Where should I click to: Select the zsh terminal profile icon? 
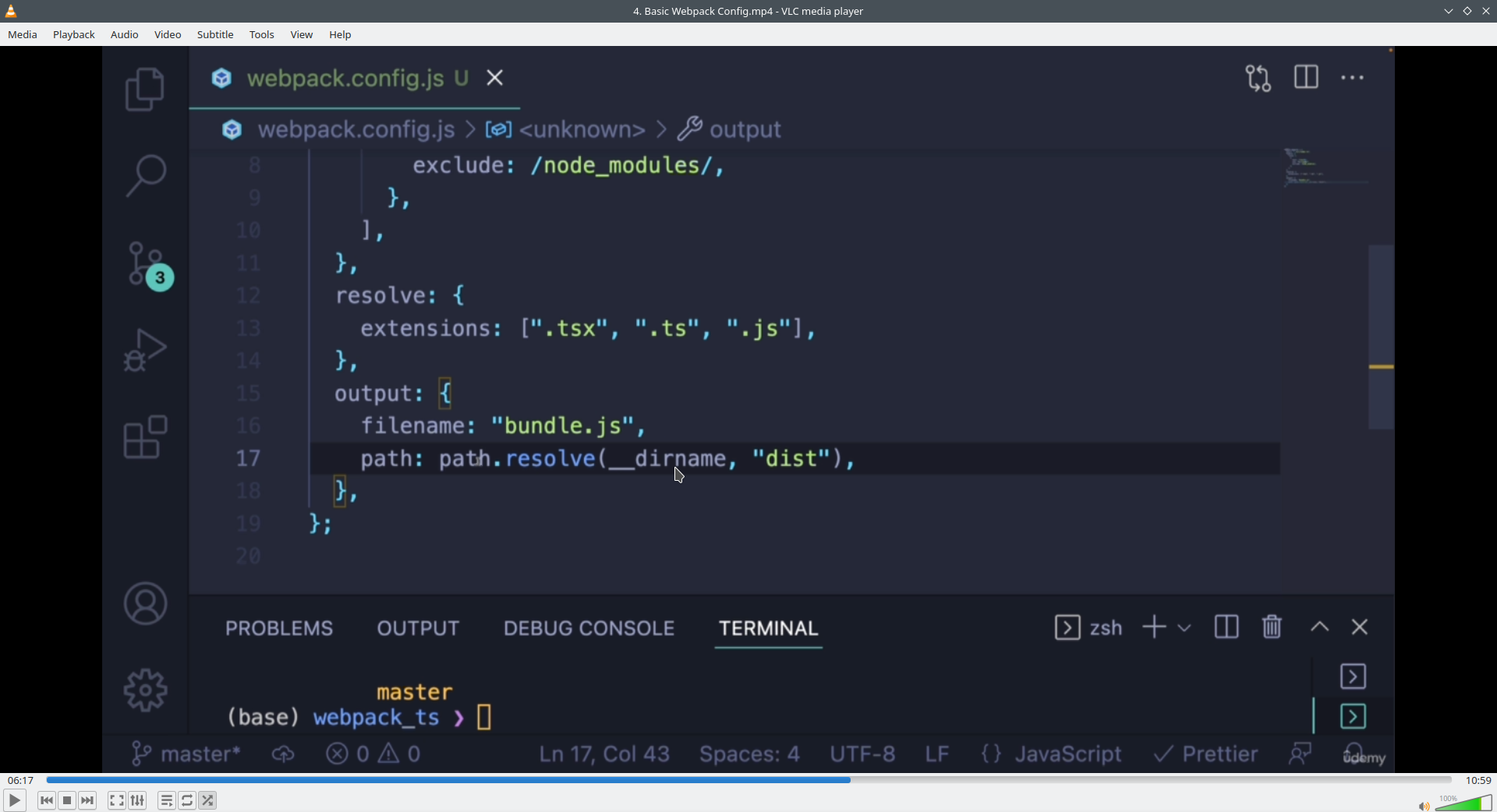tap(1067, 627)
